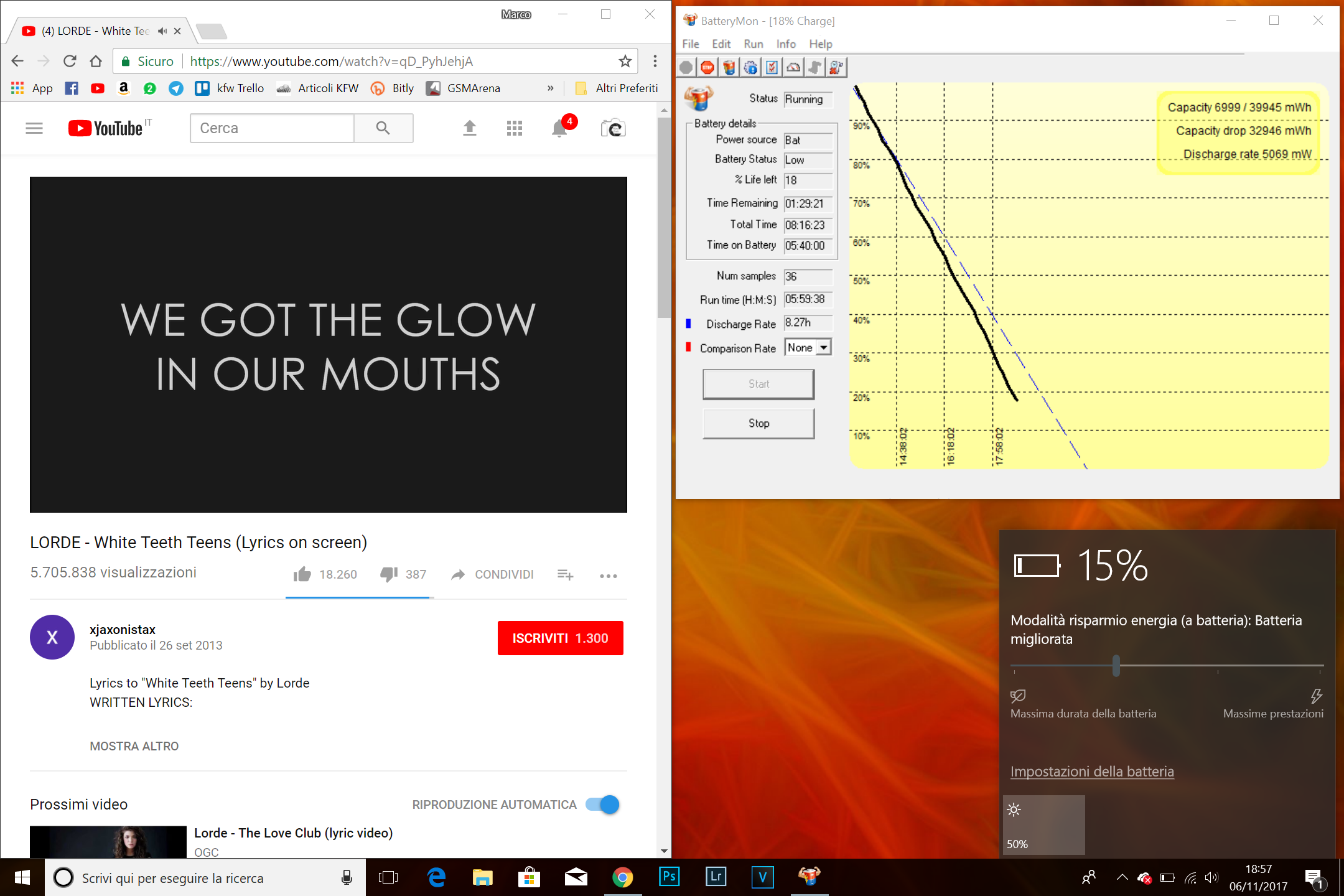Open the Run menu in BatteryMon

[x=753, y=44]
